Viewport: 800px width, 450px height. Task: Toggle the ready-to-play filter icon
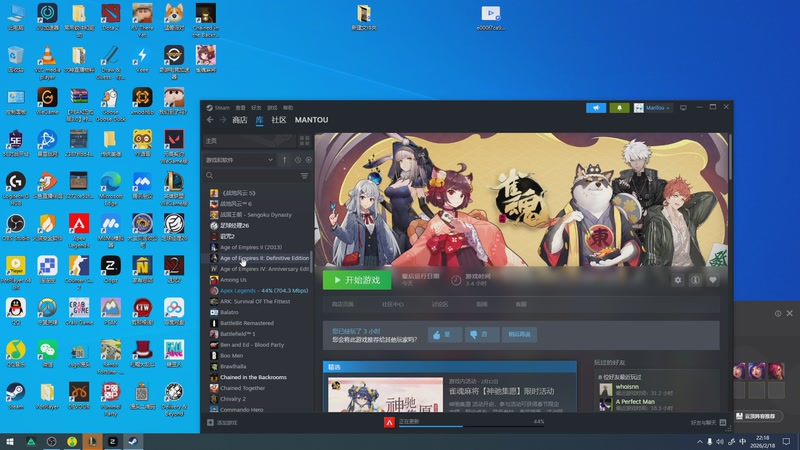(x=308, y=160)
